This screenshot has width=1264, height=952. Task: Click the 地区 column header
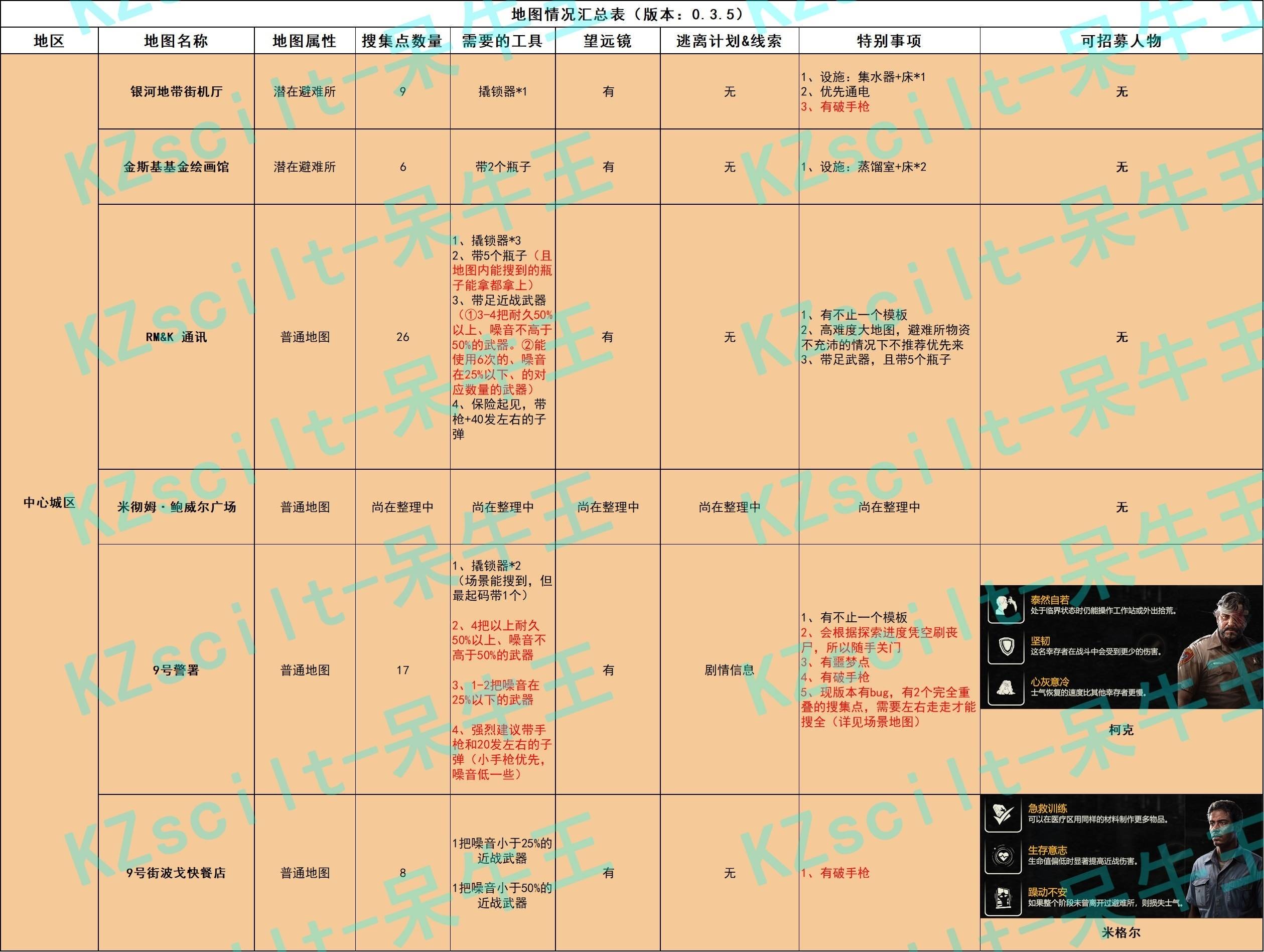49,41
